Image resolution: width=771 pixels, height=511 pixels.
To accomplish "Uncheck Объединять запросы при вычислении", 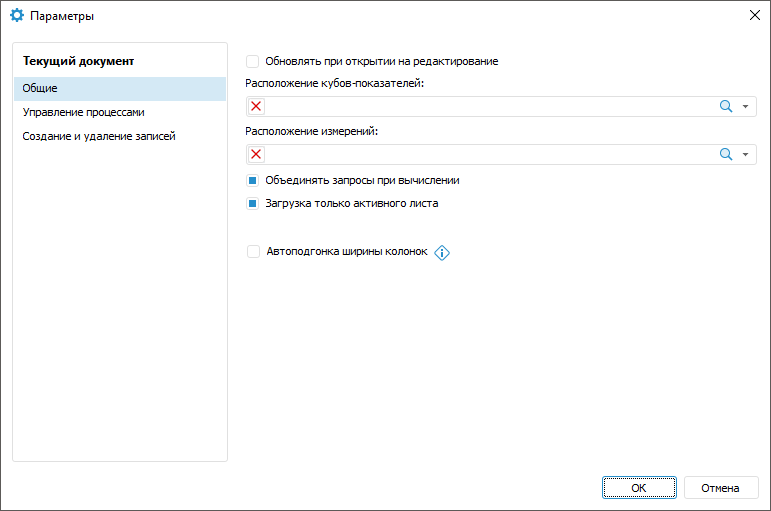I will click(253, 181).
